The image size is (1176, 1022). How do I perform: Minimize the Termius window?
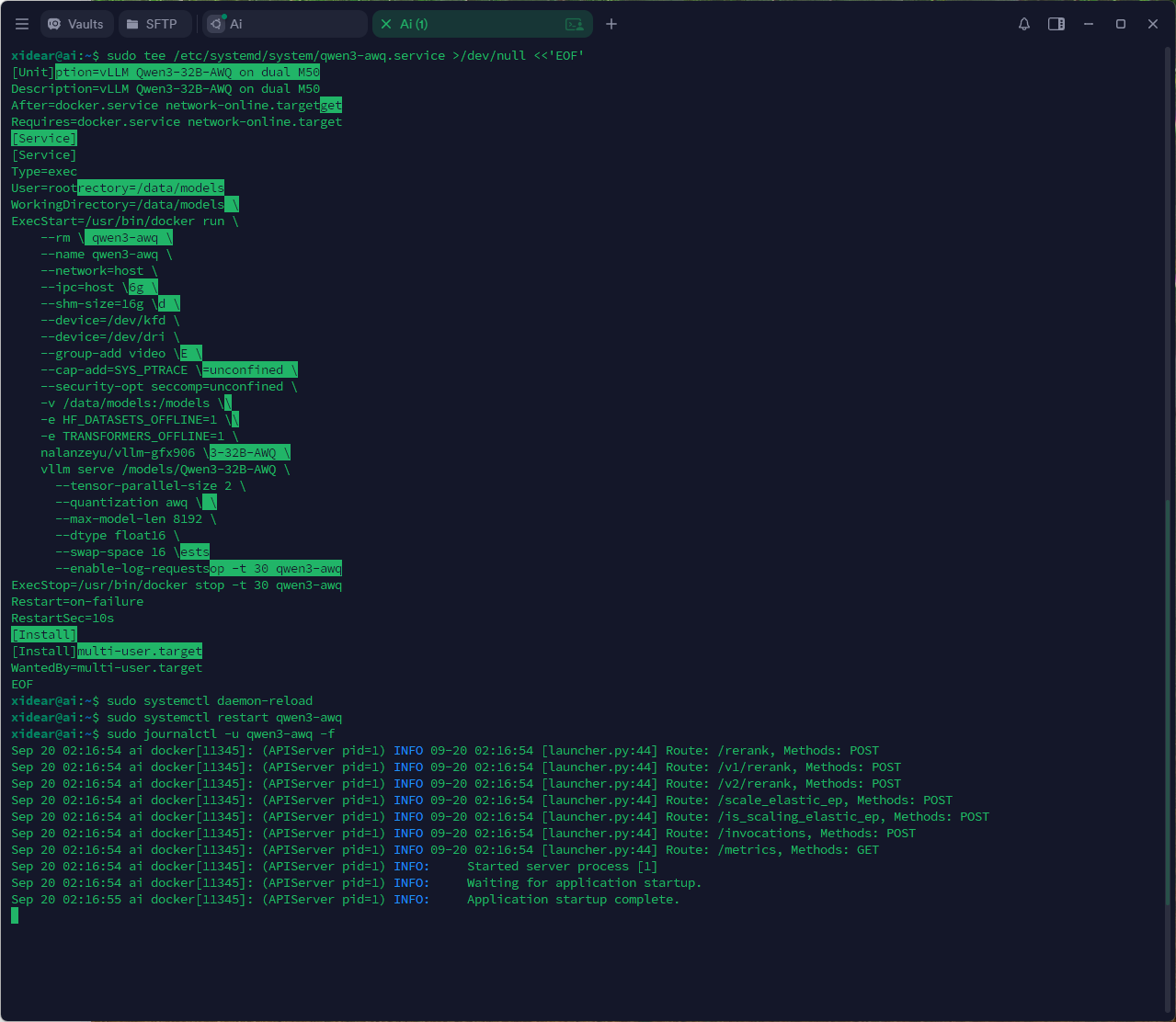1089,24
